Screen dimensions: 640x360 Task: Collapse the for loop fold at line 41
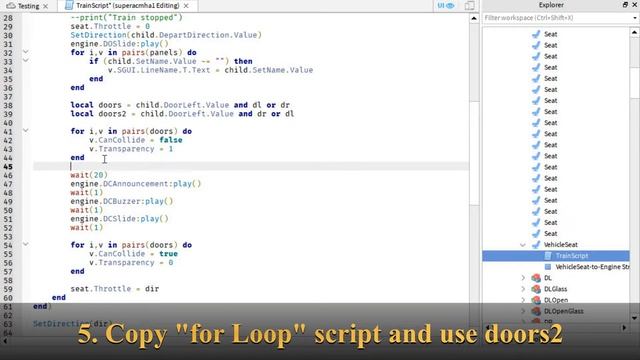[x=26, y=131]
